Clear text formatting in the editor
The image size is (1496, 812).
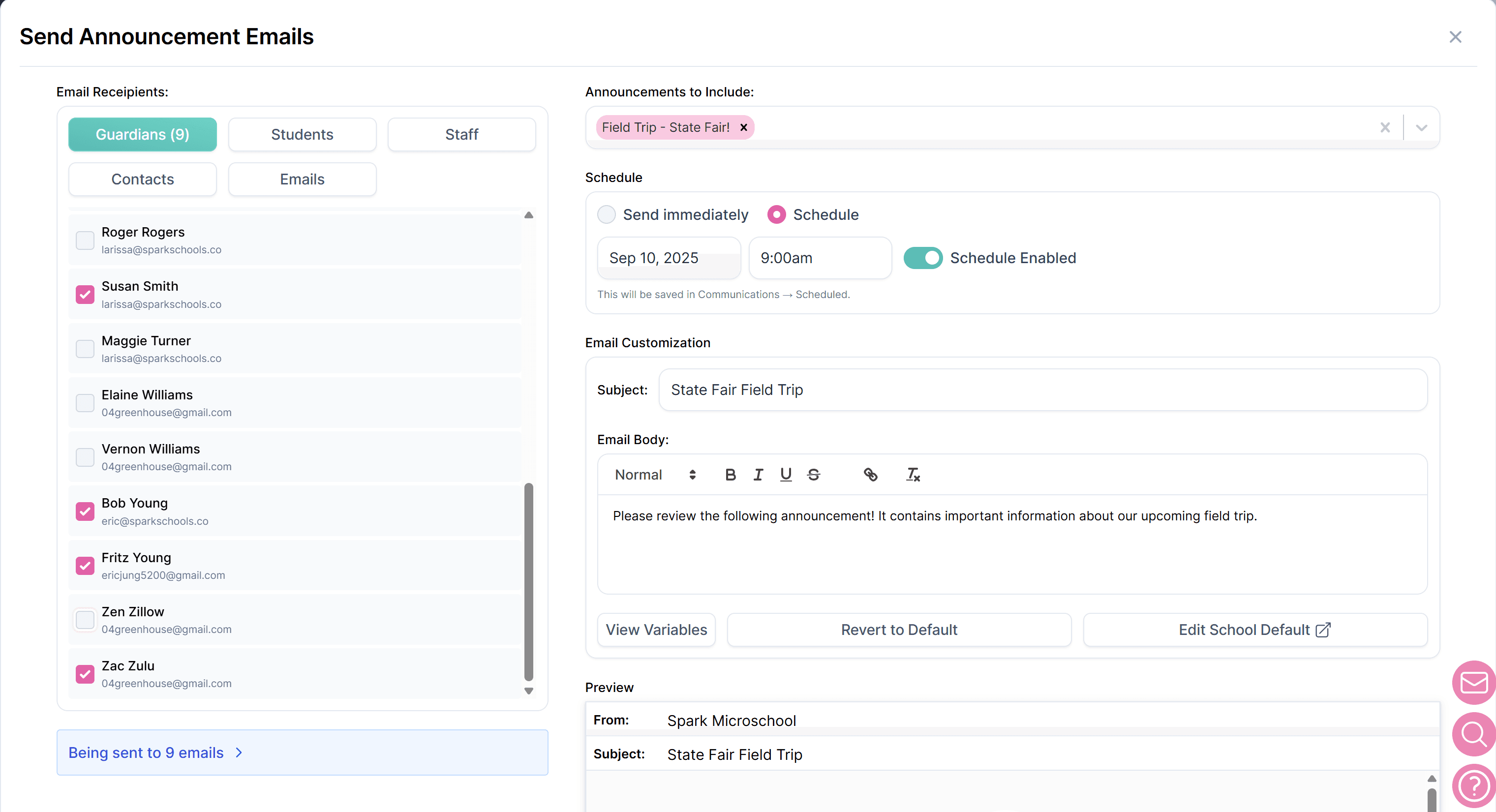tap(913, 475)
